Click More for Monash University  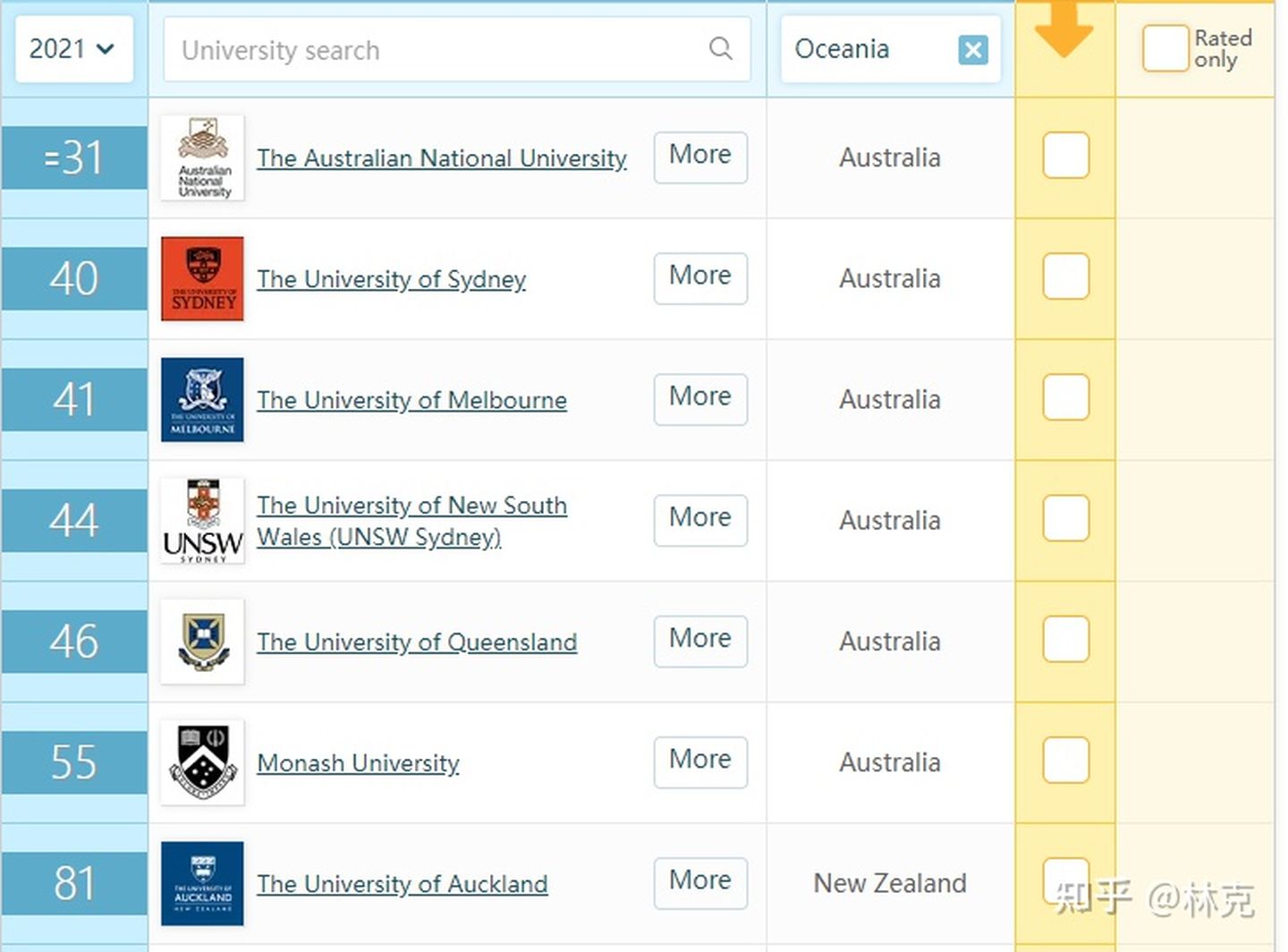click(x=700, y=762)
